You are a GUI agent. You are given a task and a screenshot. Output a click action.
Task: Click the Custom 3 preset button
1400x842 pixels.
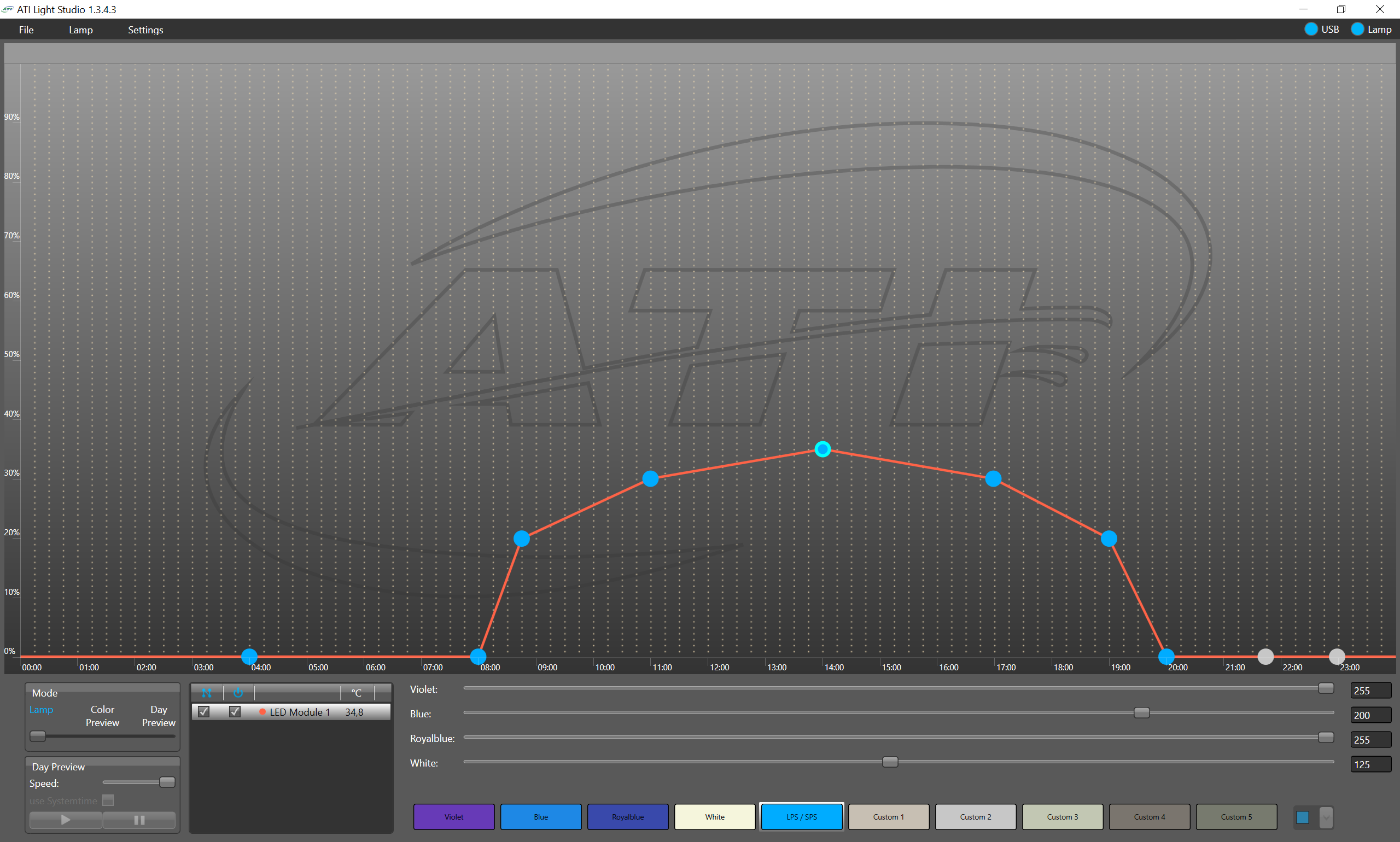click(1062, 816)
